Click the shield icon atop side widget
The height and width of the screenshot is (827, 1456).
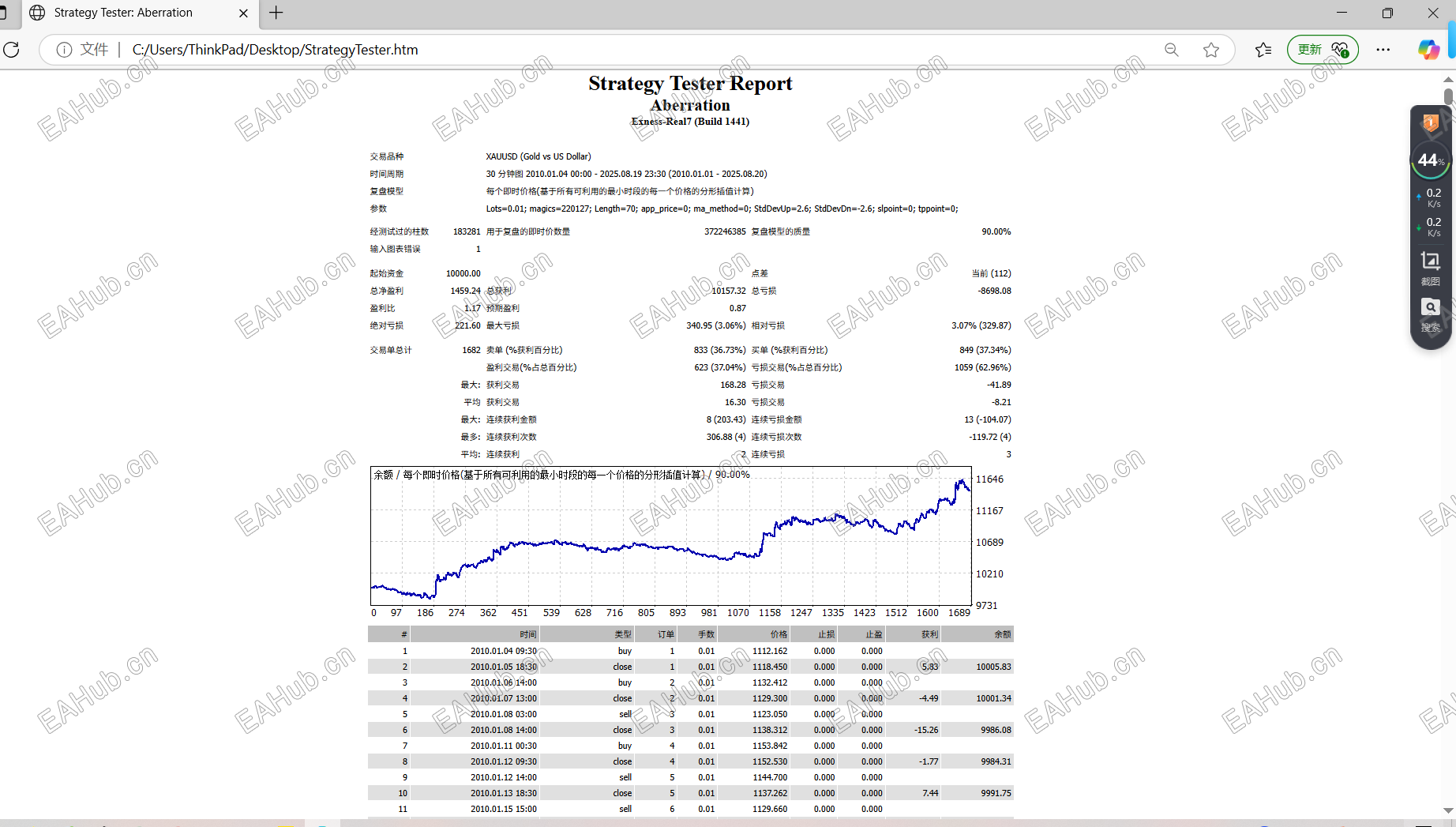click(1430, 122)
